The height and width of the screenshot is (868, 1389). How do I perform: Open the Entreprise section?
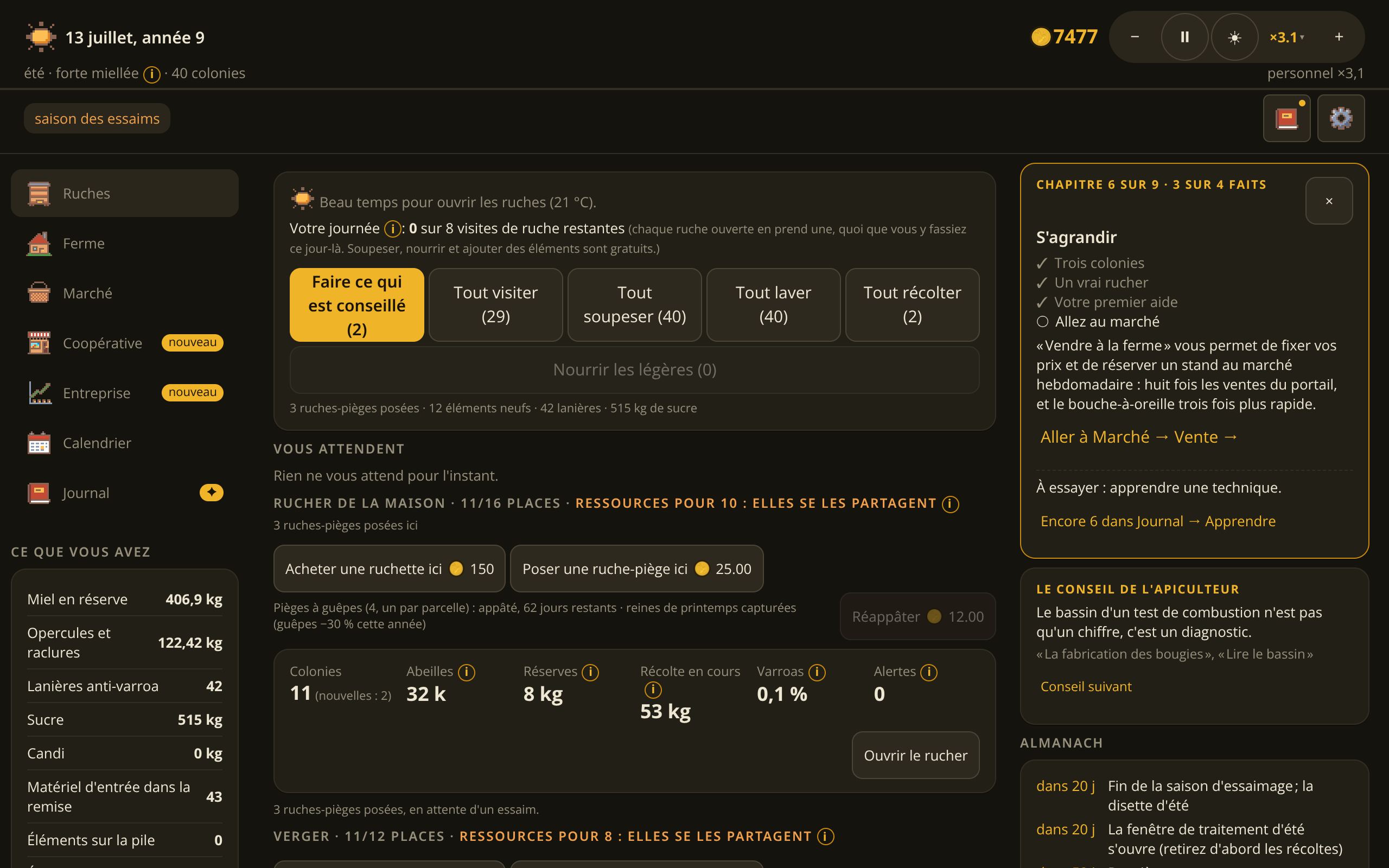[x=125, y=393]
